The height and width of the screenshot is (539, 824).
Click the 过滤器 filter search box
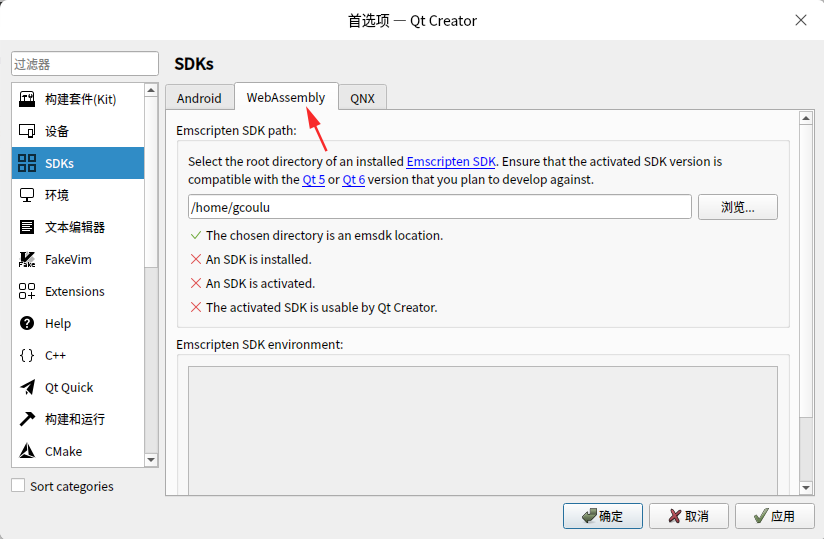click(85, 64)
